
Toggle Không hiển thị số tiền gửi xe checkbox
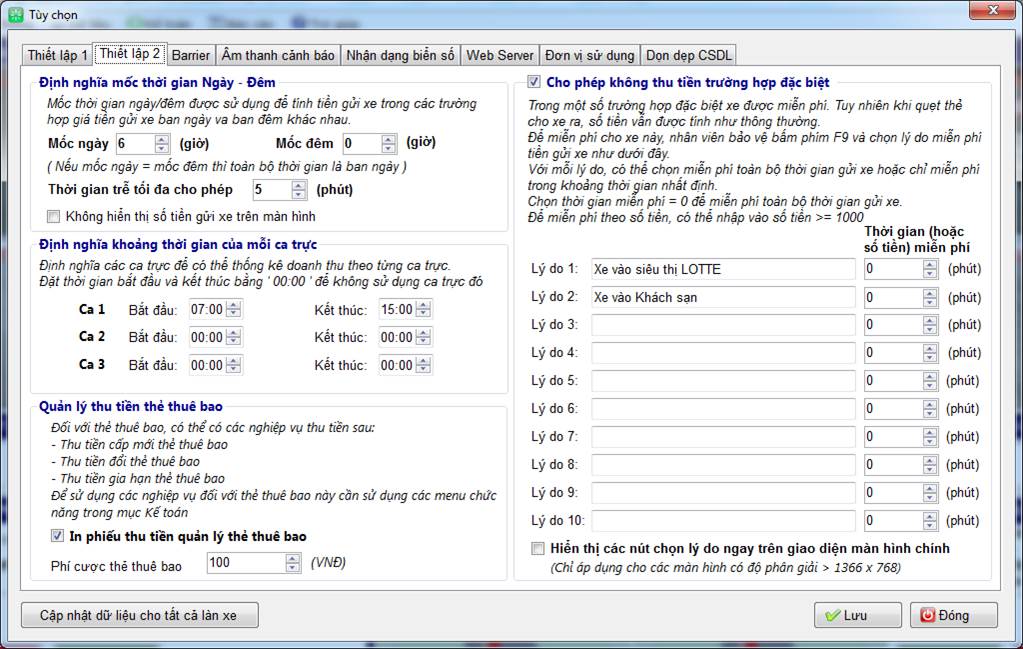click(x=54, y=216)
